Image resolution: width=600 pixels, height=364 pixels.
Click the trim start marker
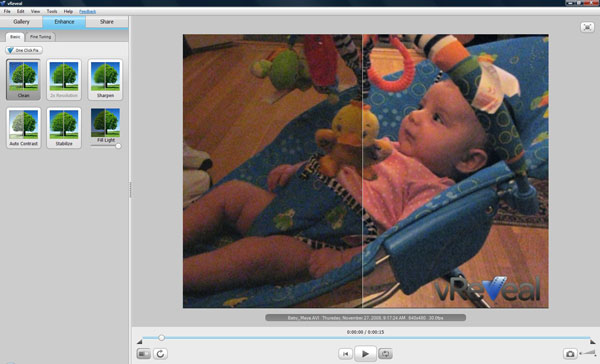(x=140, y=341)
